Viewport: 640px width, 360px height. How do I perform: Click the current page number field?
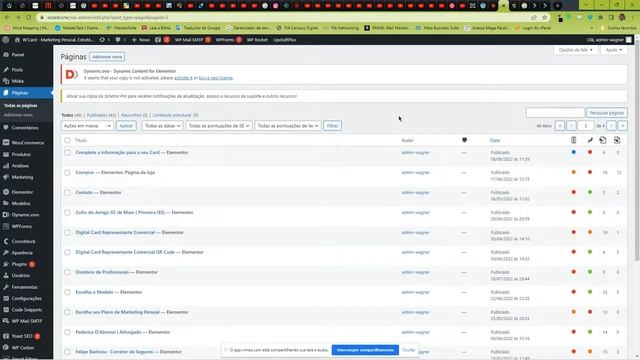(x=585, y=126)
